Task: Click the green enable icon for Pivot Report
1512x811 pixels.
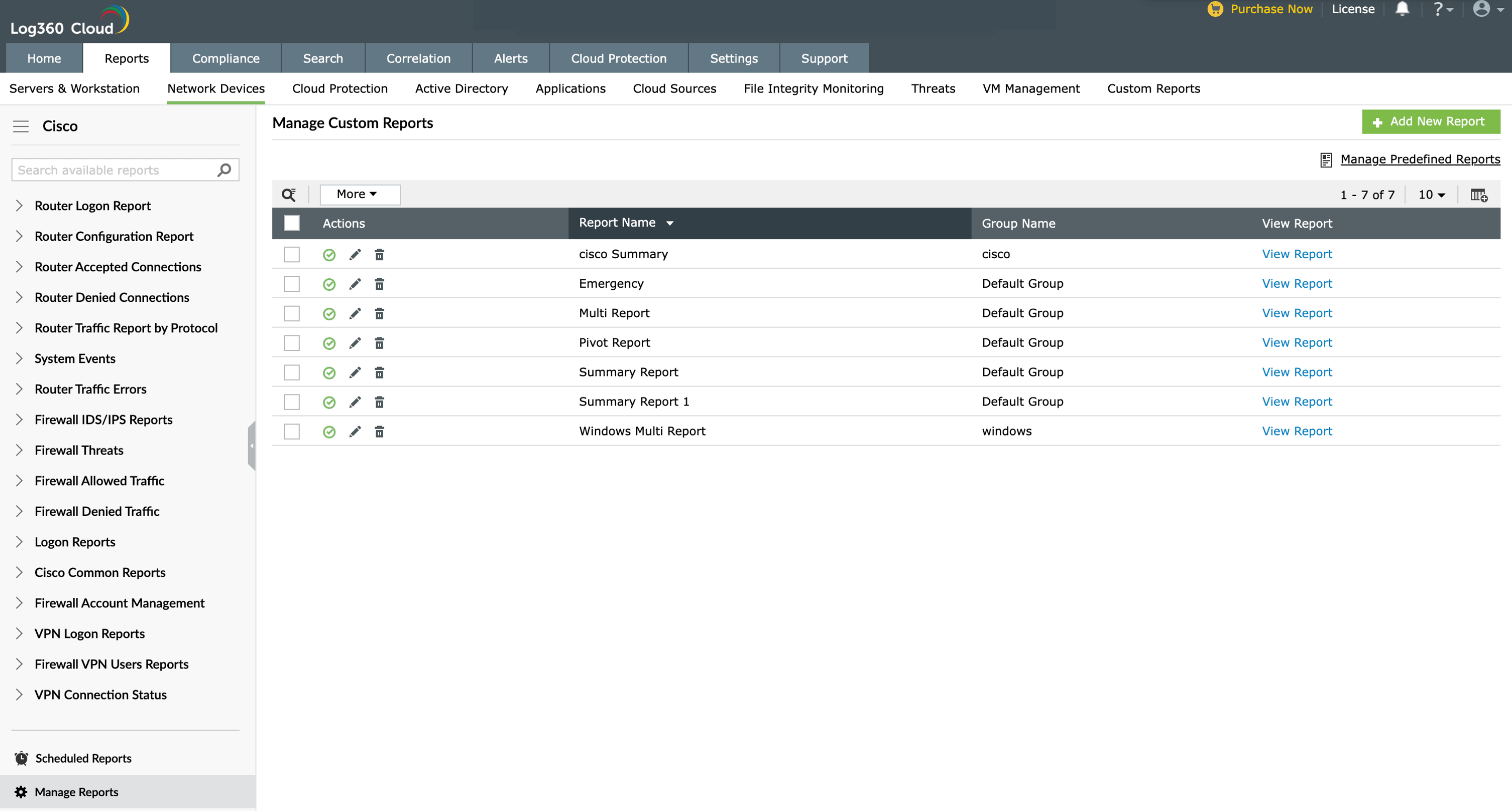Action: tap(329, 343)
